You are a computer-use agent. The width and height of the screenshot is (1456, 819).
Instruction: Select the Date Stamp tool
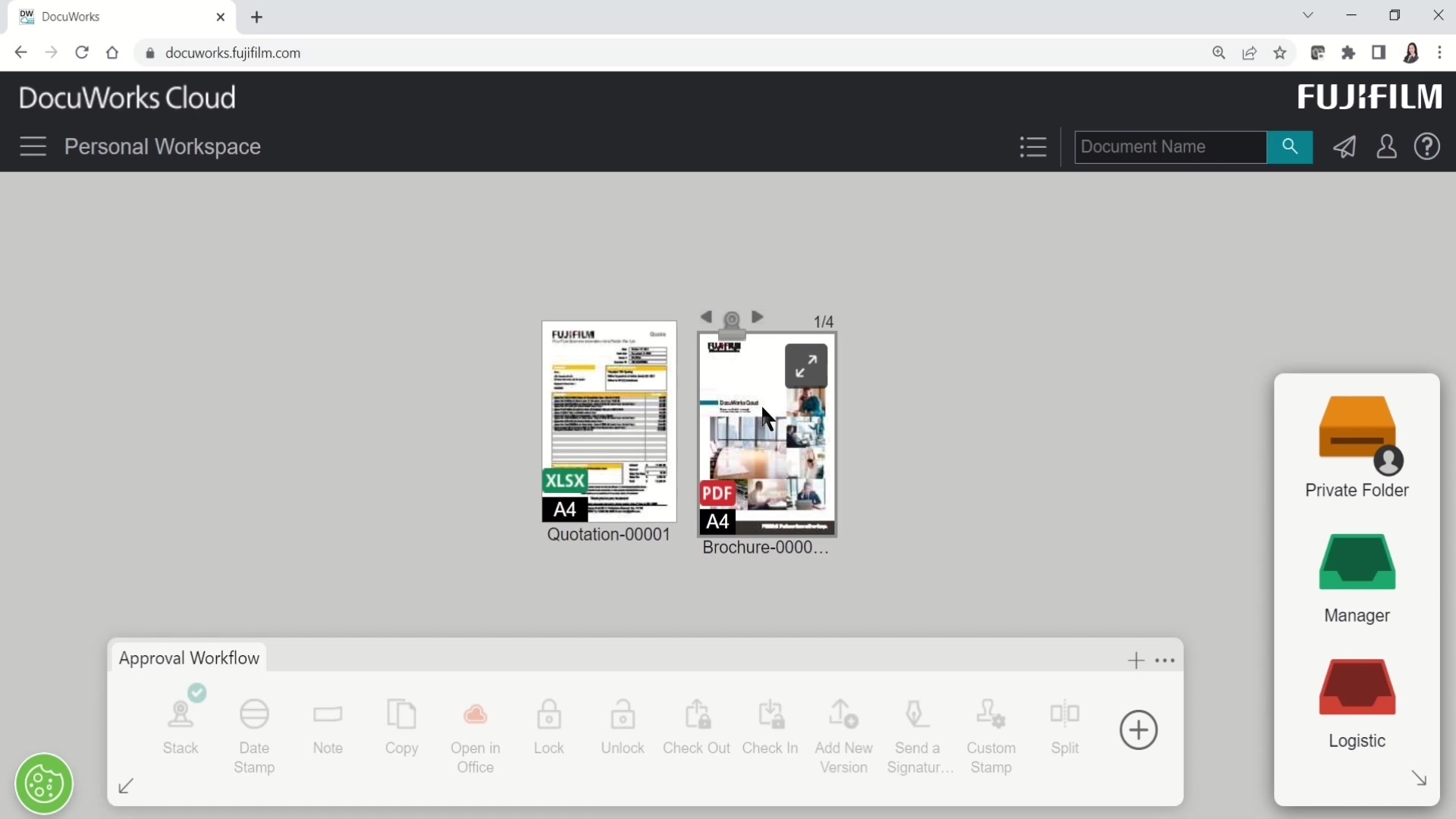254,736
